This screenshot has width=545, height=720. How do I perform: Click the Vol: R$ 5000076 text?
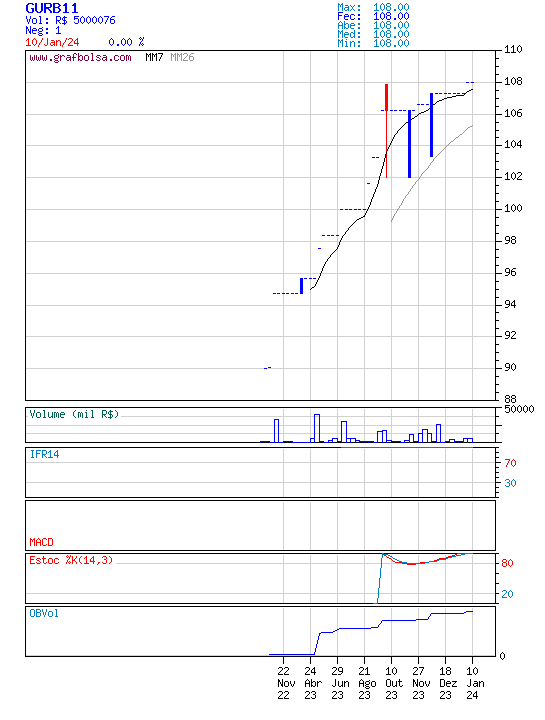pyautogui.click(x=70, y=20)
